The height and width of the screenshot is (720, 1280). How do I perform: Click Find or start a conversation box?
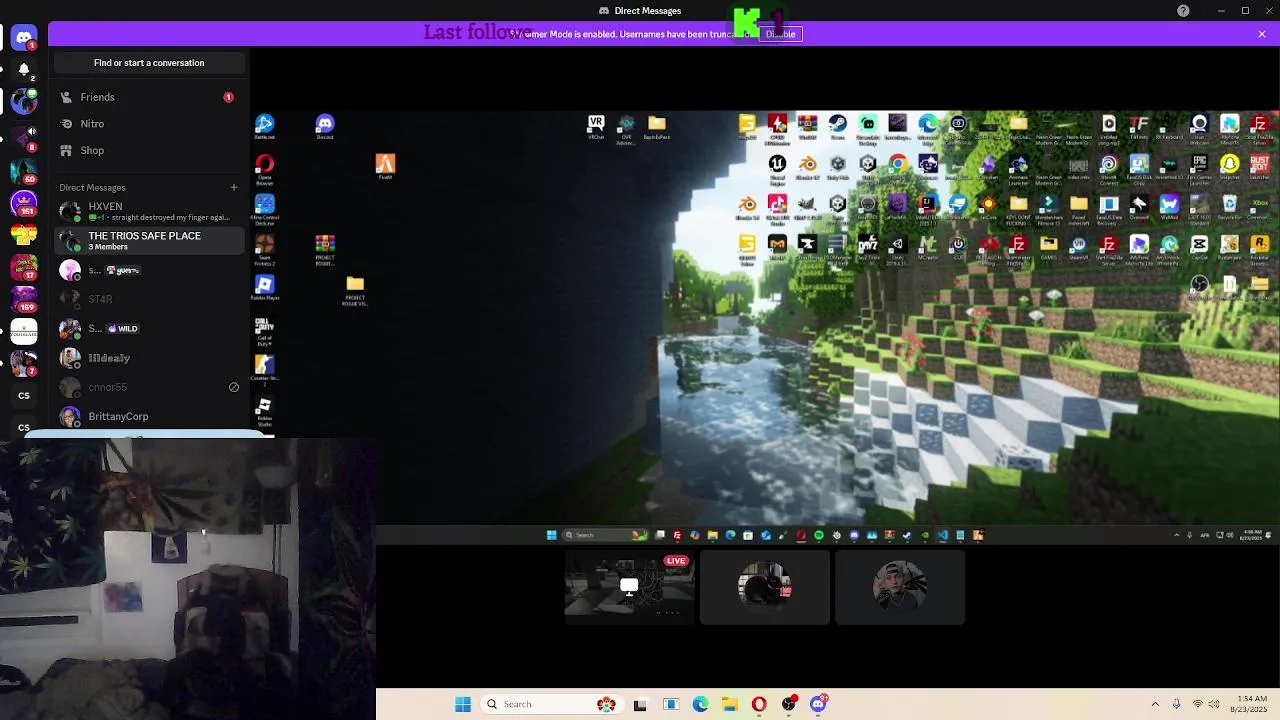pos(149,63)
